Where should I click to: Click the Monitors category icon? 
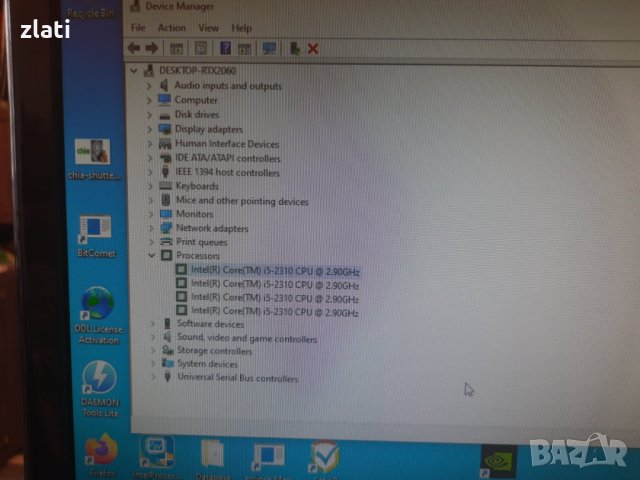tap(166, 214)
